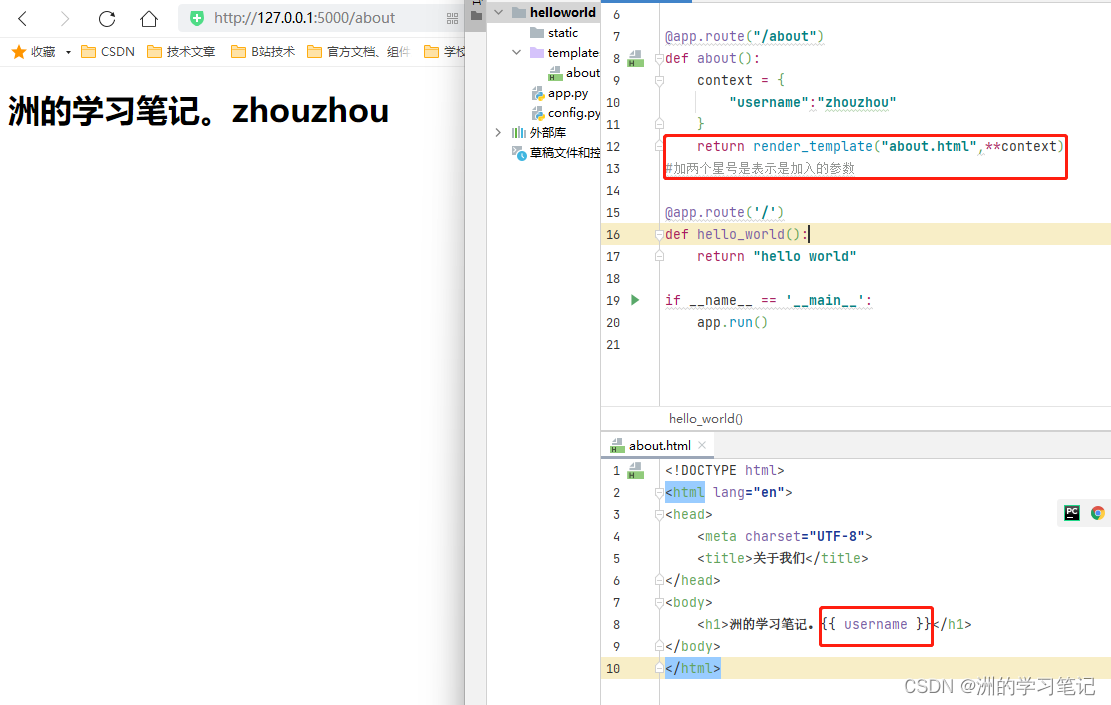Click the Project tool window icon
Viewport: 1111px width, 705px height.
click(x=477, y=16)
